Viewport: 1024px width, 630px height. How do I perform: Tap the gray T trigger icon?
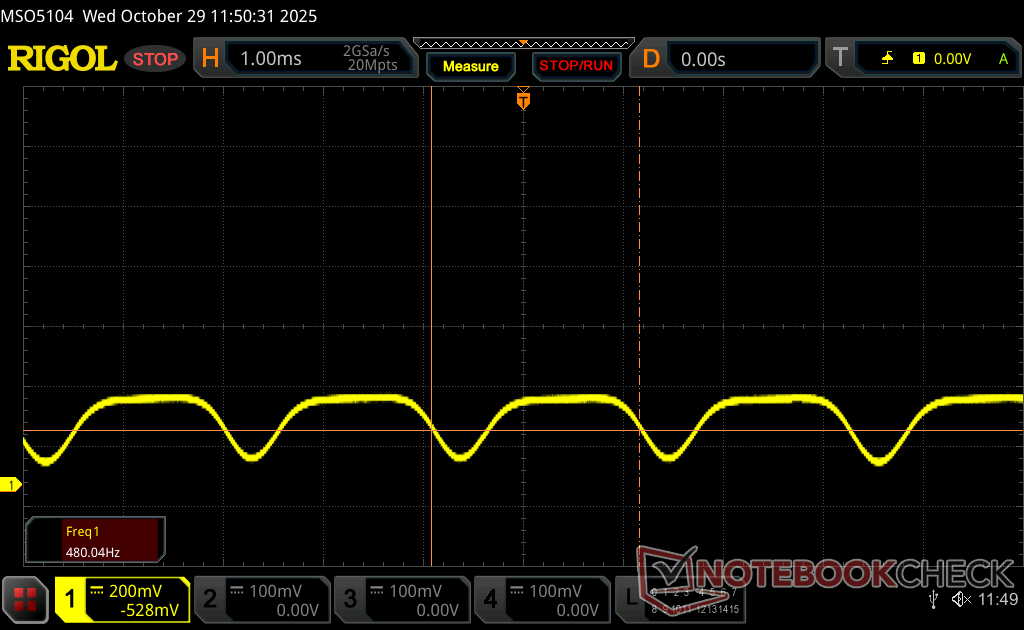[x=840, y=59]
